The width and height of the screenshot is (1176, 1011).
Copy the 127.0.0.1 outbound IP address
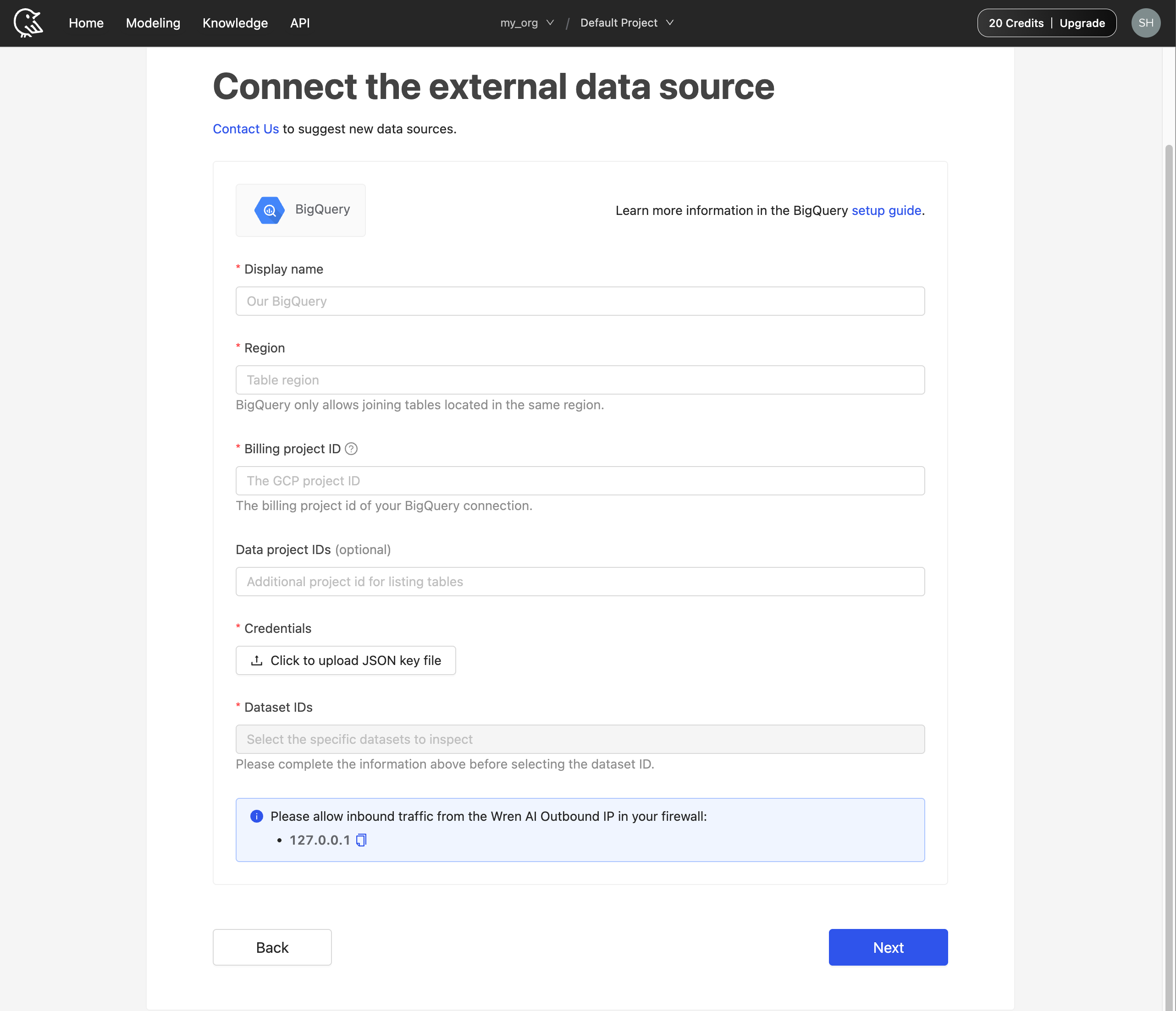361,840
